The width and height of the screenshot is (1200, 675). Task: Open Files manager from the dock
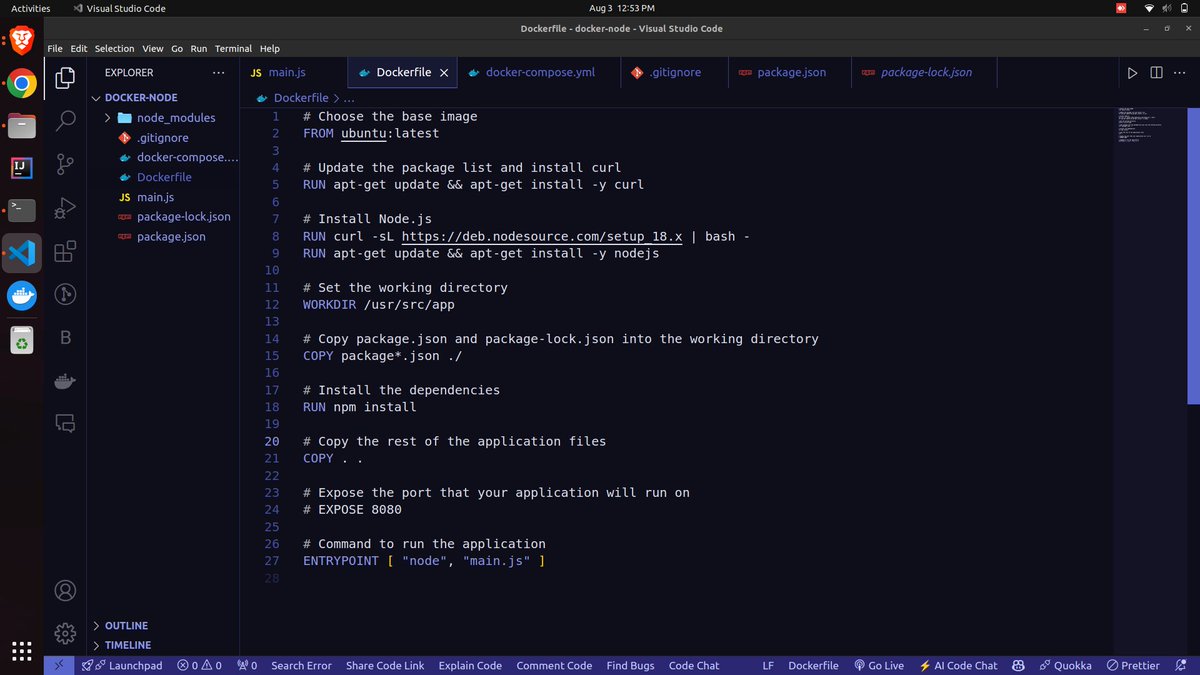point(22,126)
